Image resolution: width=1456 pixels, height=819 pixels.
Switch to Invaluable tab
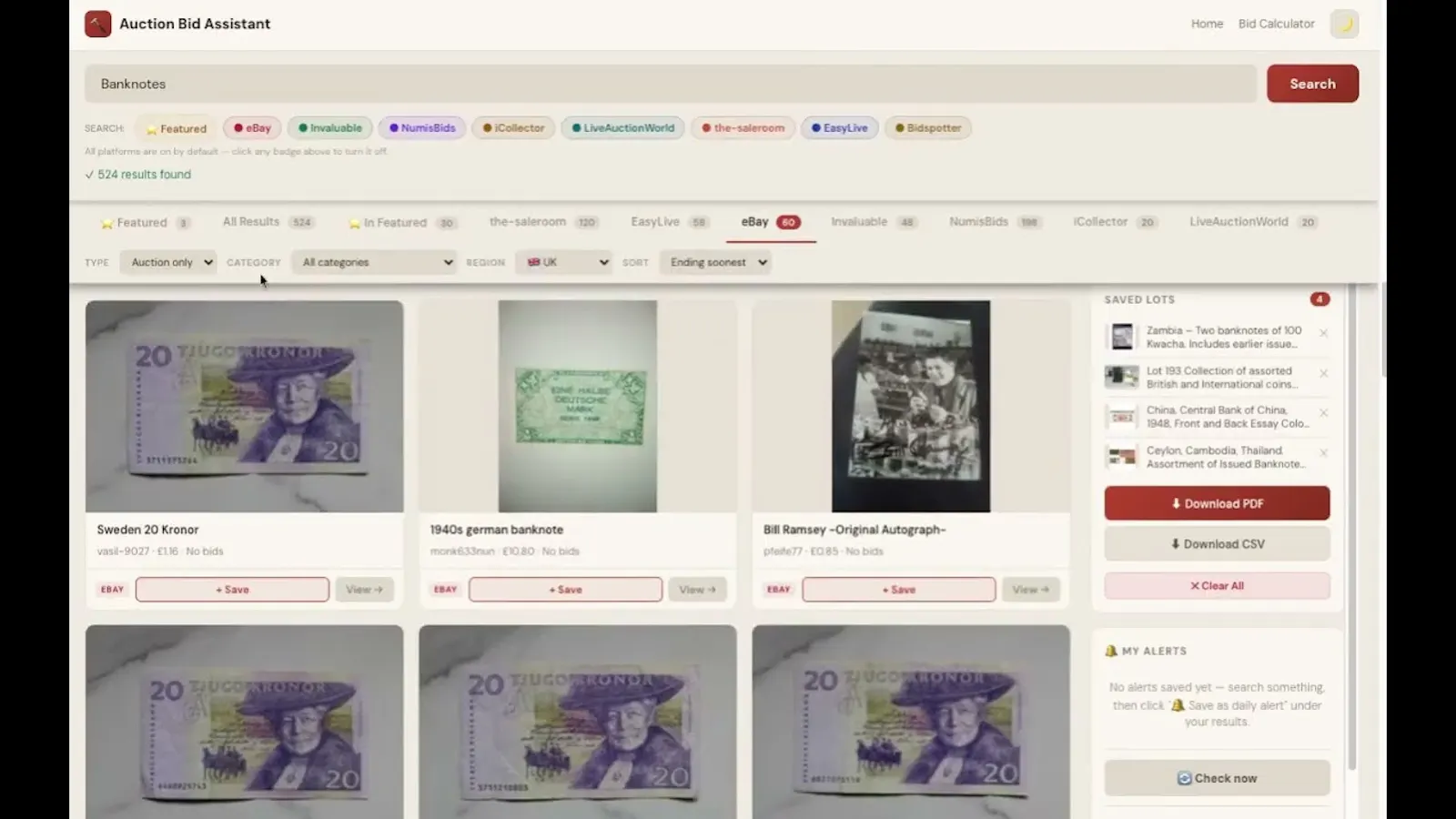[874, 222]
